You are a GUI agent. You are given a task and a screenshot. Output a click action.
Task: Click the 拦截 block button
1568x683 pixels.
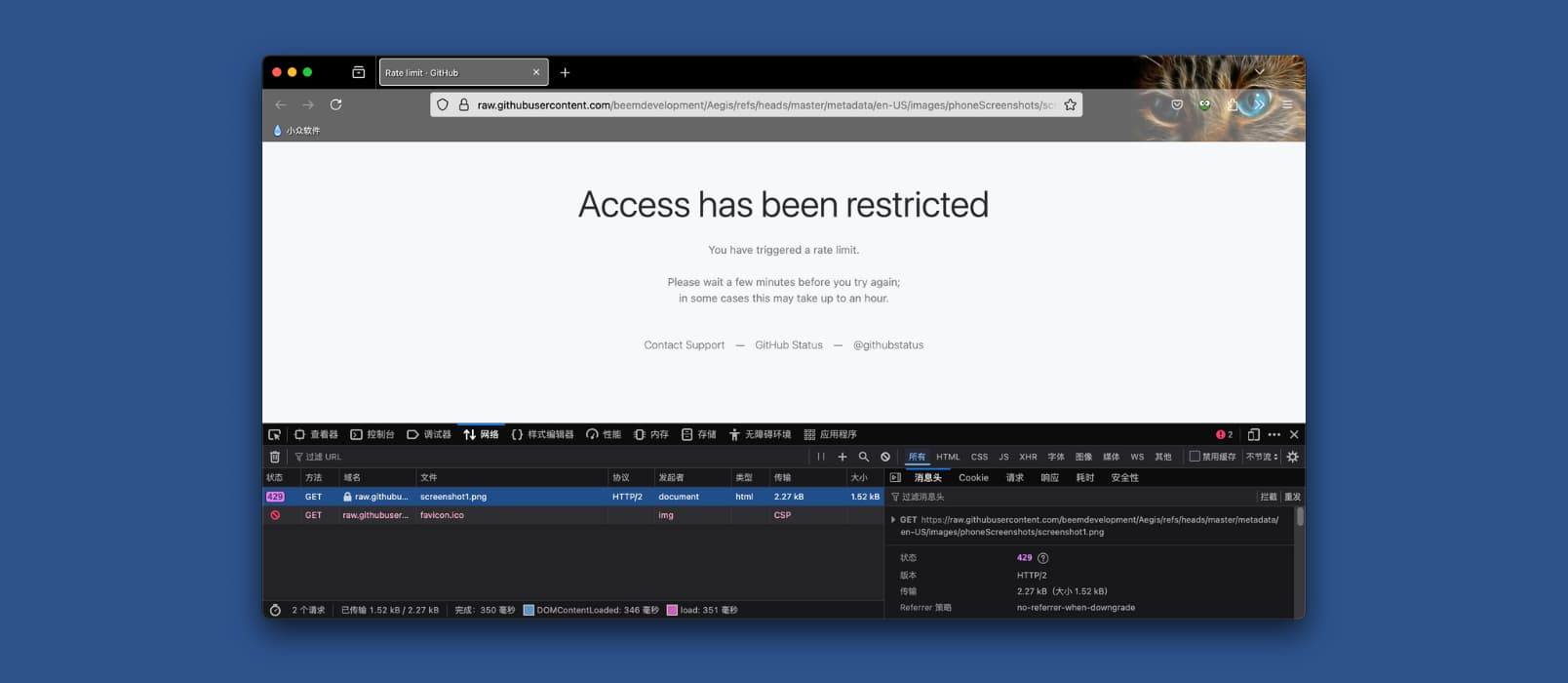coord(1268,497)
